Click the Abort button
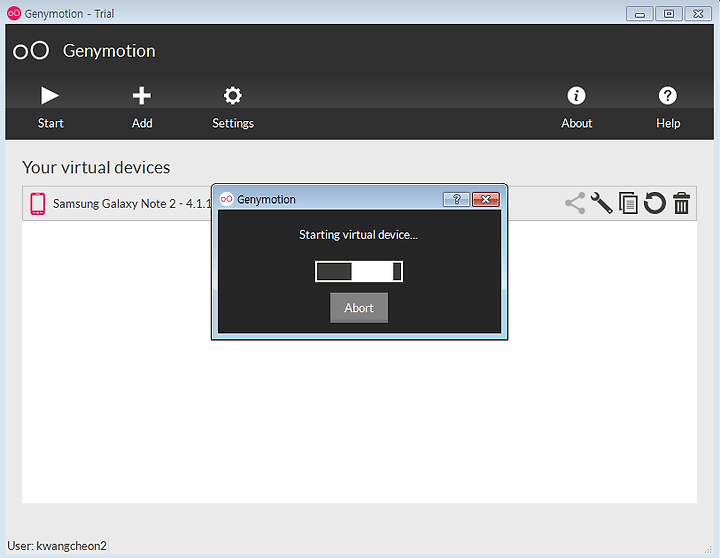Viewport: 720px width, 558px height. coord(359,308)
